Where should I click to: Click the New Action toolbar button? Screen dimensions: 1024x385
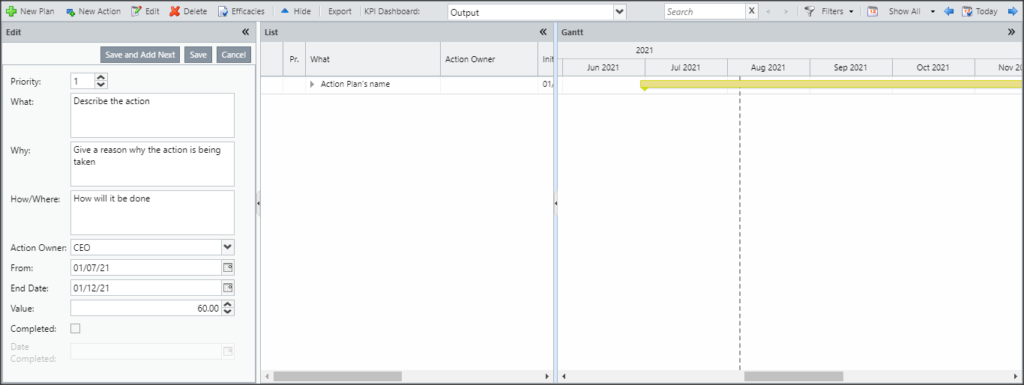pos(93,11)
